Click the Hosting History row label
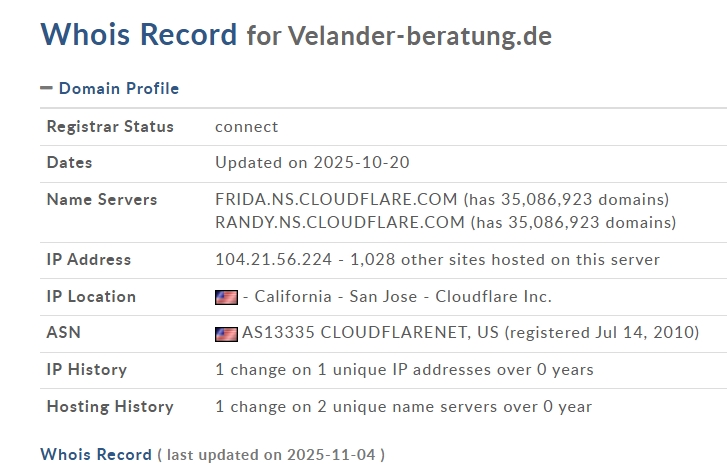727x471 pixels. point(110,407)
